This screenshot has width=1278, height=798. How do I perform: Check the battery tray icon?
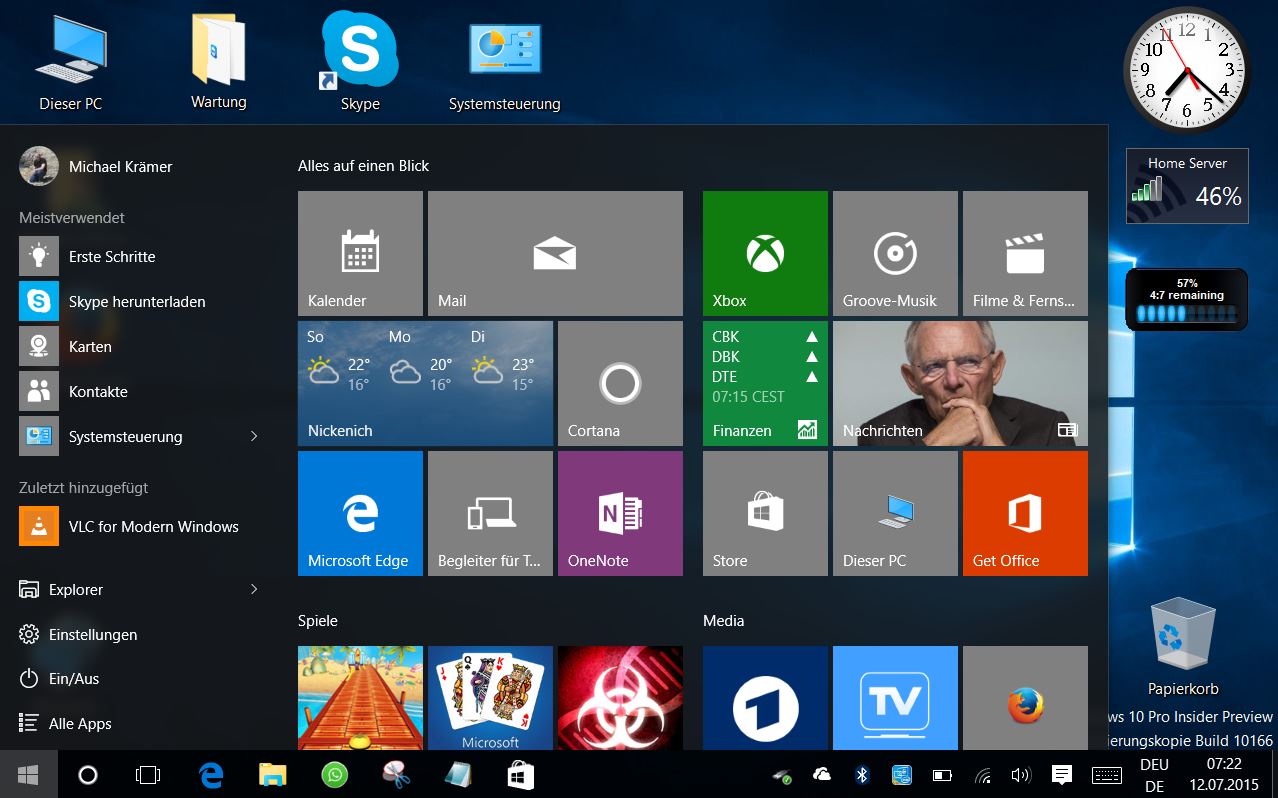pyautogui.click(x=942, y=775)
